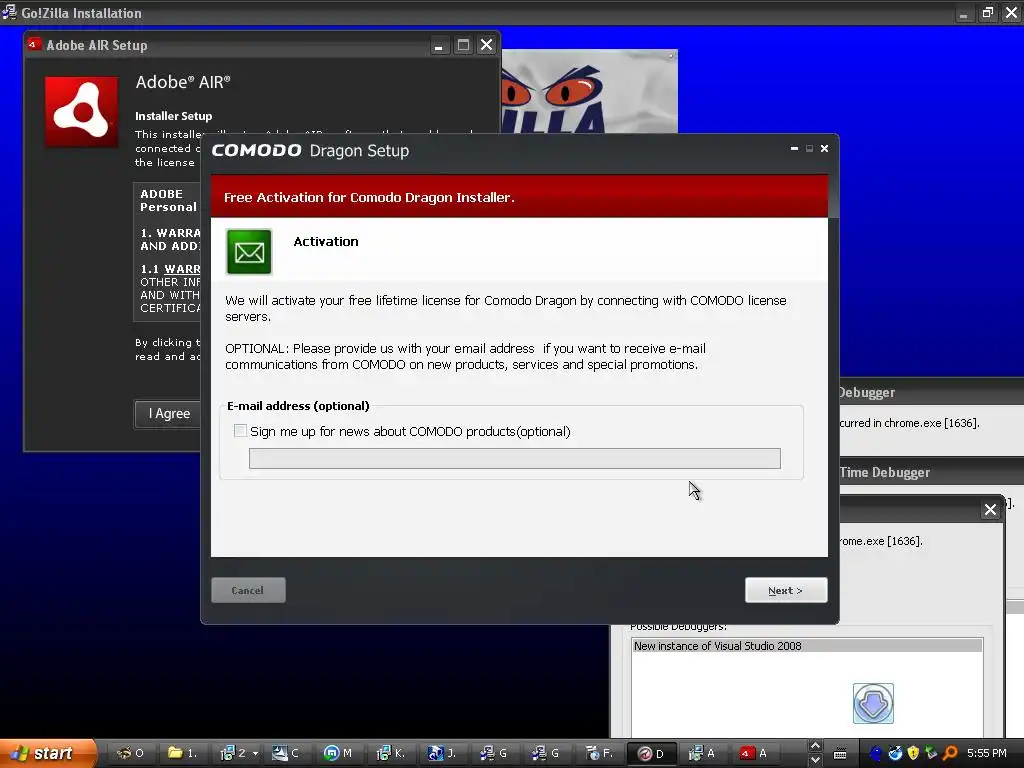Activate the Comodo Dragon 'D' taskbar button
The width and height of the screenshot is (1024, 768).
coord(651,753)
